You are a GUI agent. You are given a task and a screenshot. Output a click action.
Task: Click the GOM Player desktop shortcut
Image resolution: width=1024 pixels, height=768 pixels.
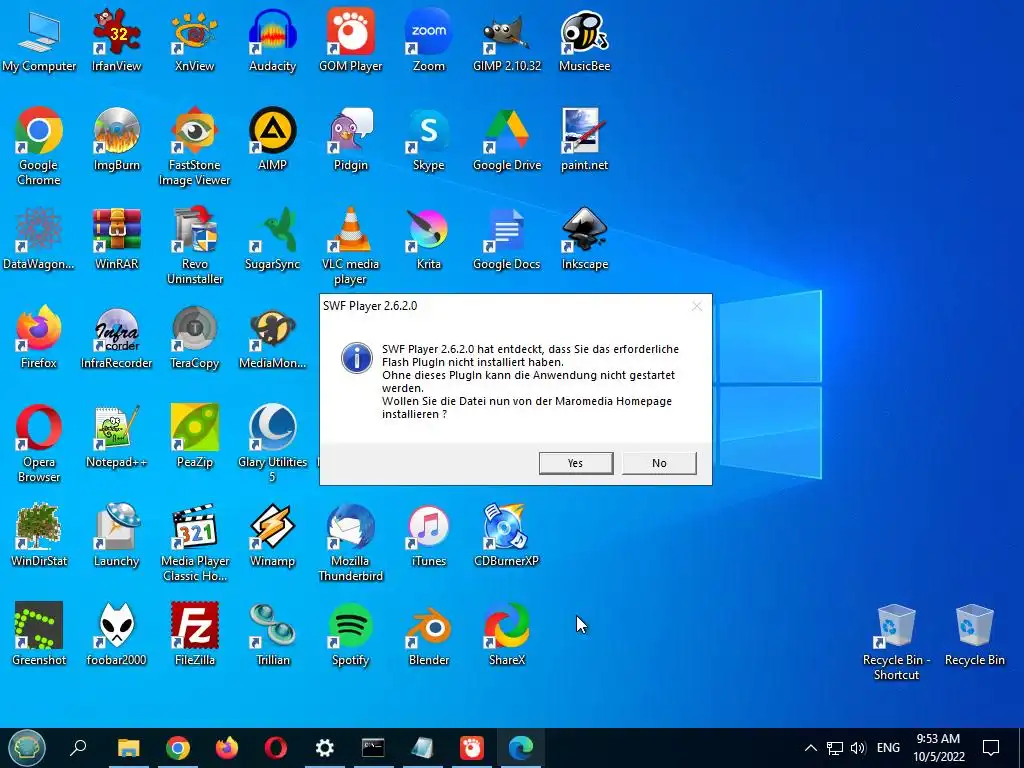tap(351, 40)
